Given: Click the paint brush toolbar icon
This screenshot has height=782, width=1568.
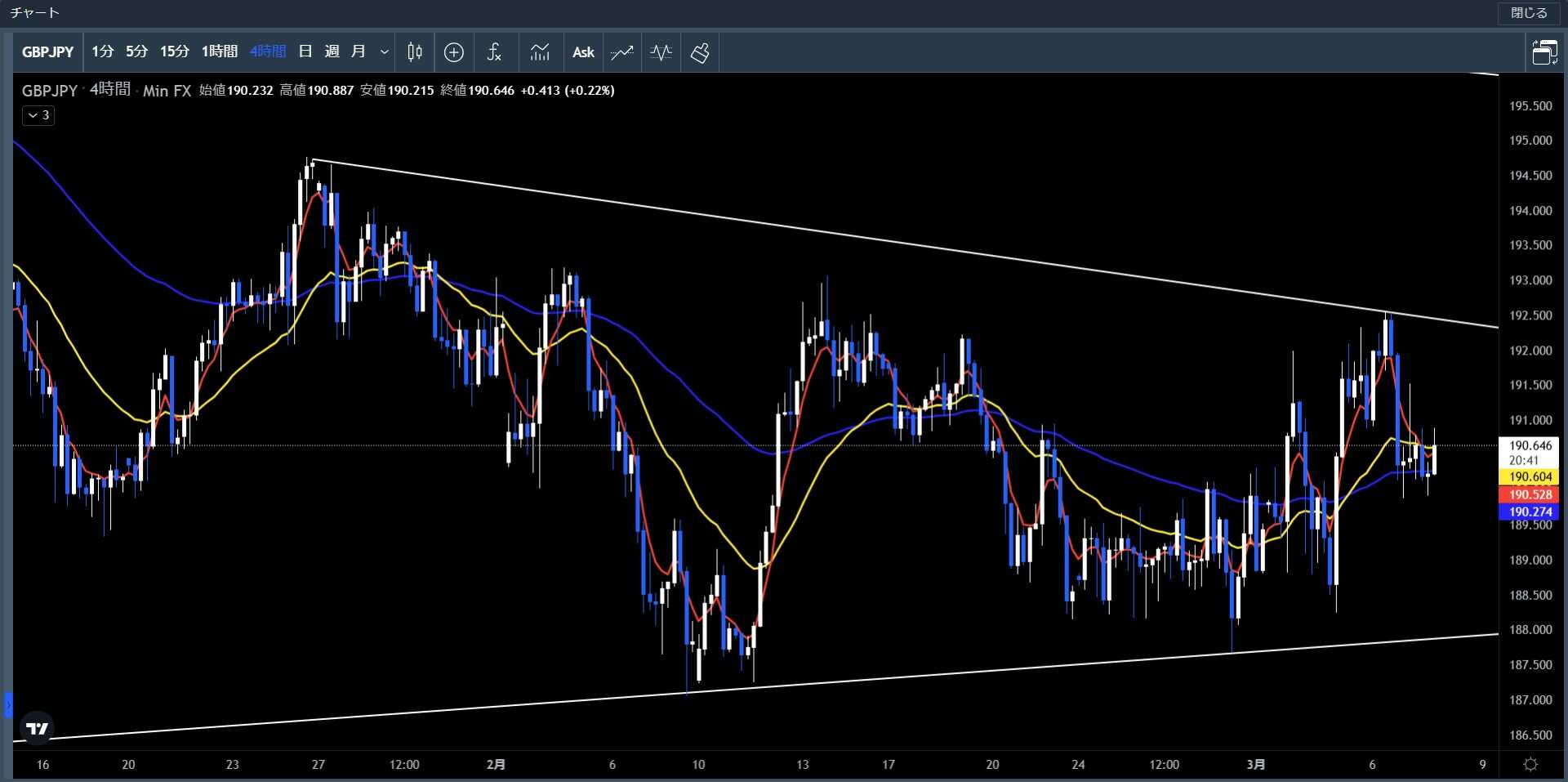Looking at the screenshot, I should pyautogui.click(x=700, y=52).
